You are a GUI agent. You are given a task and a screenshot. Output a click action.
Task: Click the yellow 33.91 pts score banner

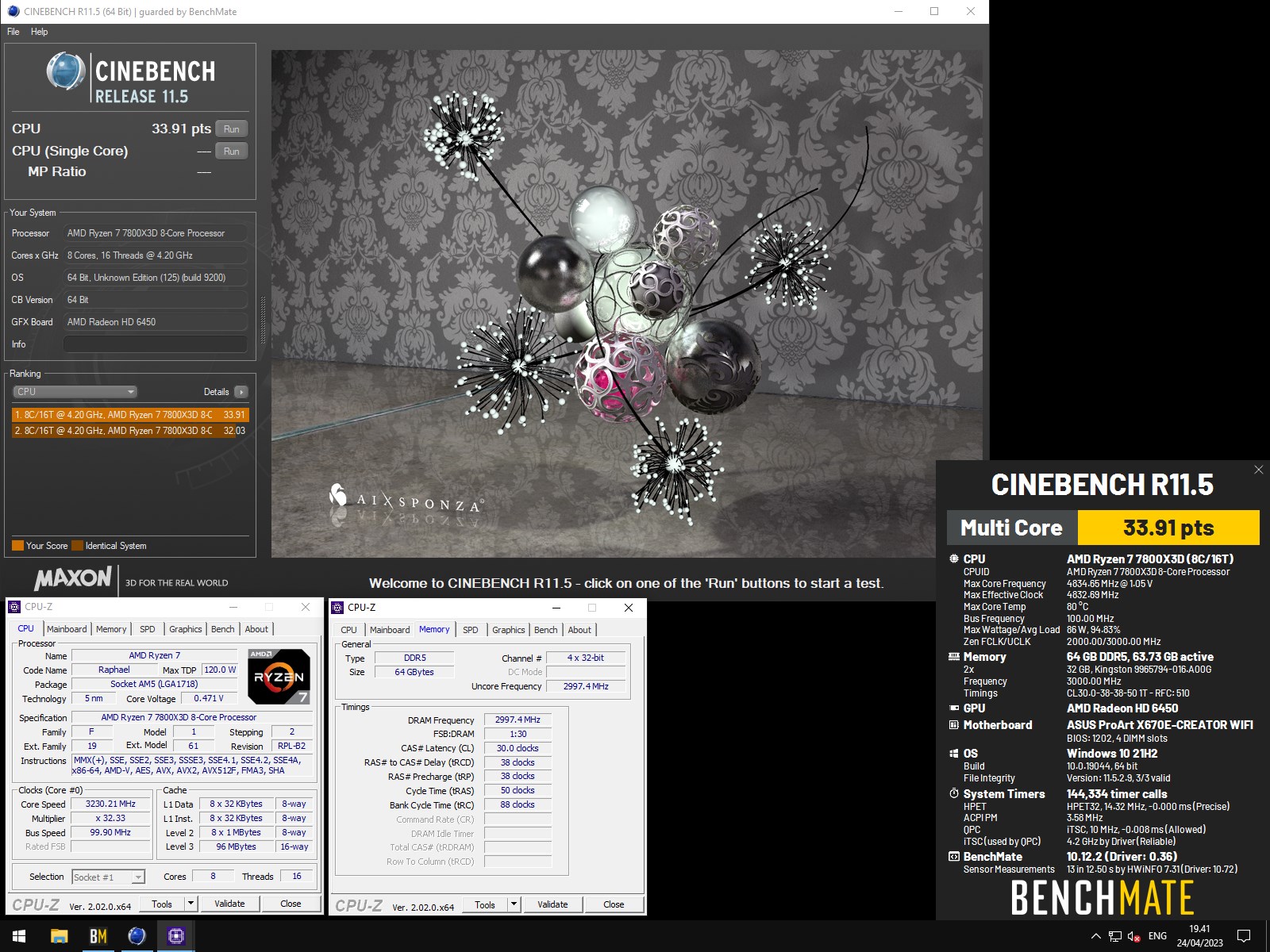click(1168, 528)
